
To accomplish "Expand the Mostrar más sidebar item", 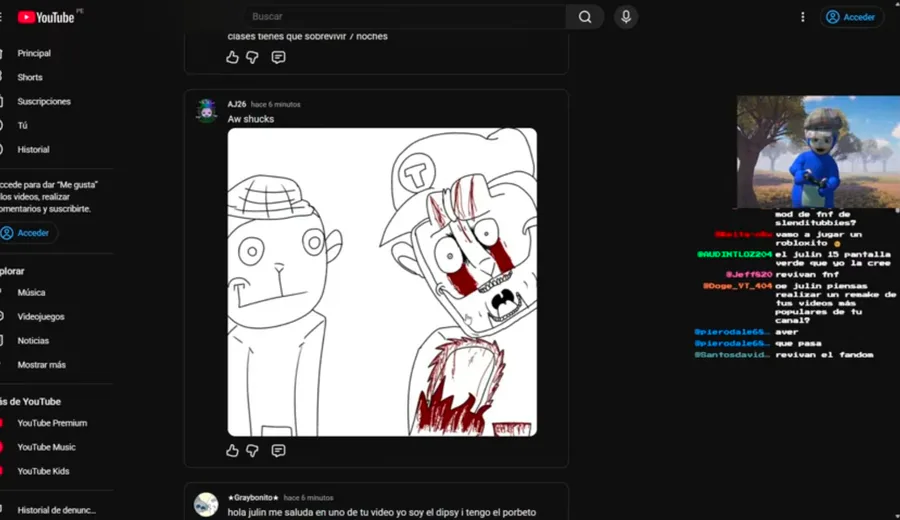I will pos(41,364).
